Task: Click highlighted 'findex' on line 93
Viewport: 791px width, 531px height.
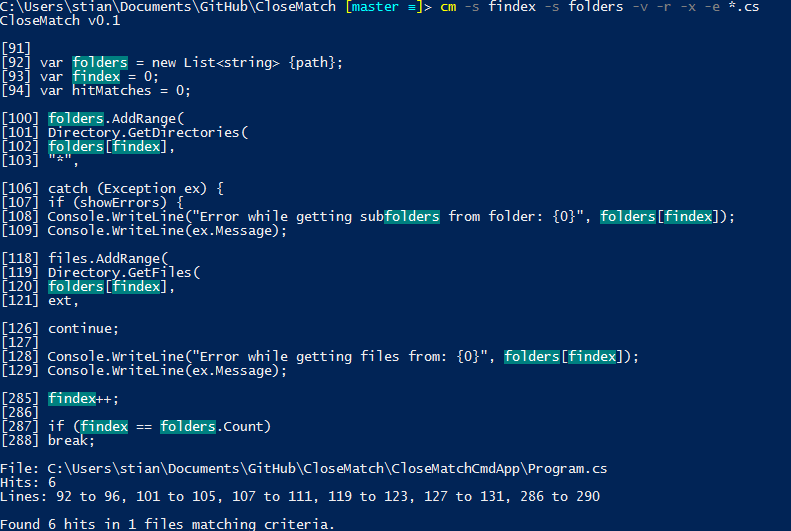Action: (96, 77)
